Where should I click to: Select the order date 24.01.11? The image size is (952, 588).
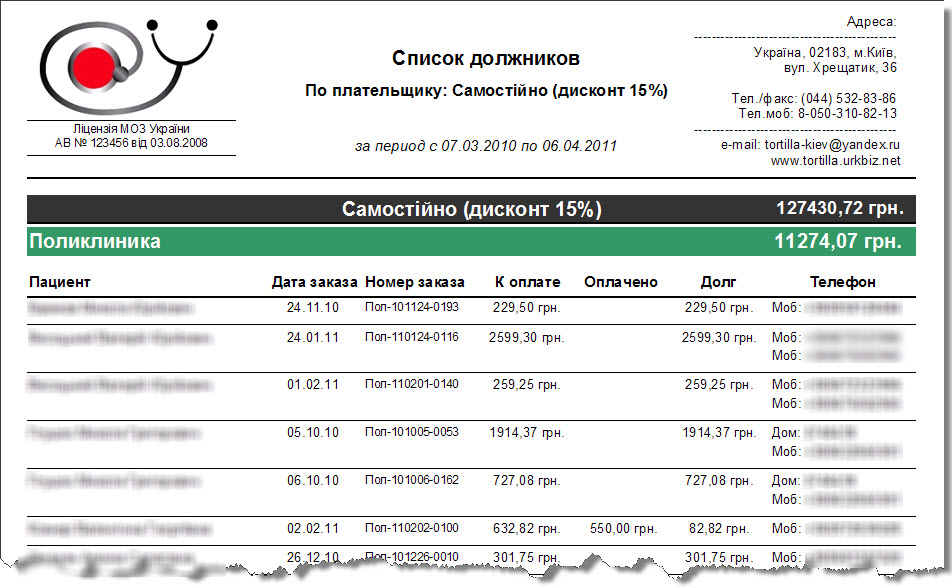click(x=313, y=337)
